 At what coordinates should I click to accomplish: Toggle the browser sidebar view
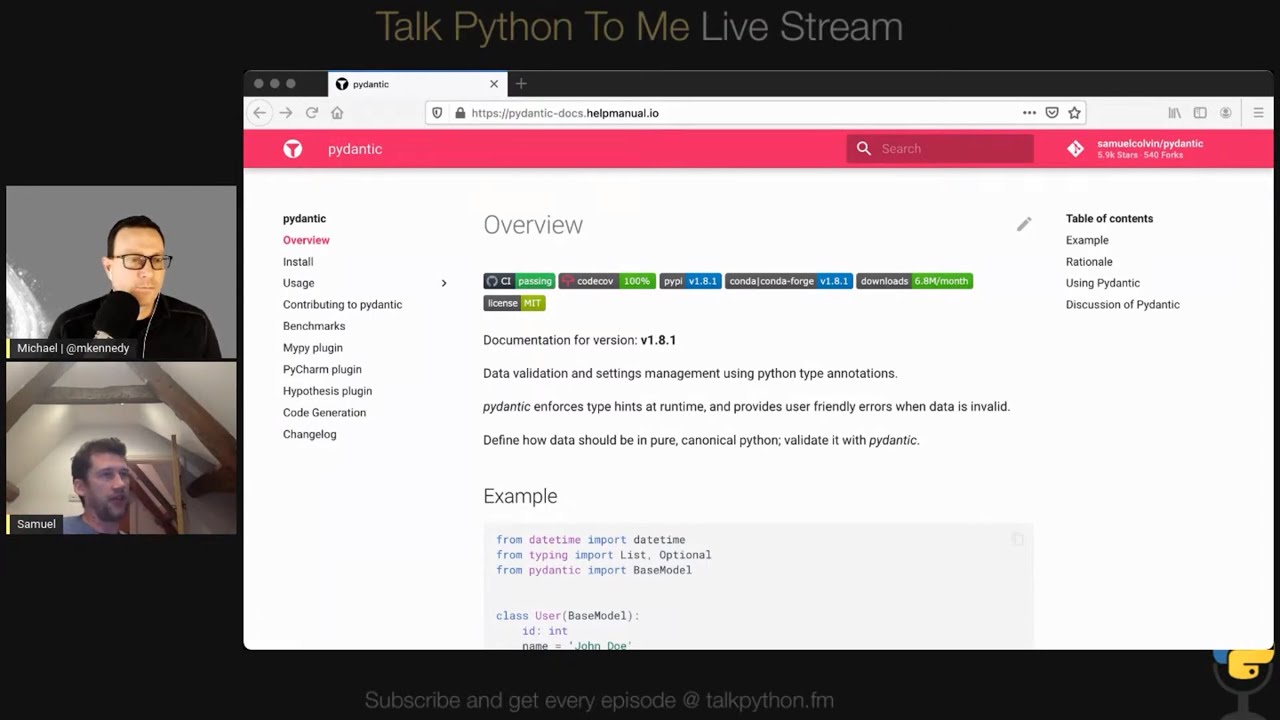[1200, 113]
